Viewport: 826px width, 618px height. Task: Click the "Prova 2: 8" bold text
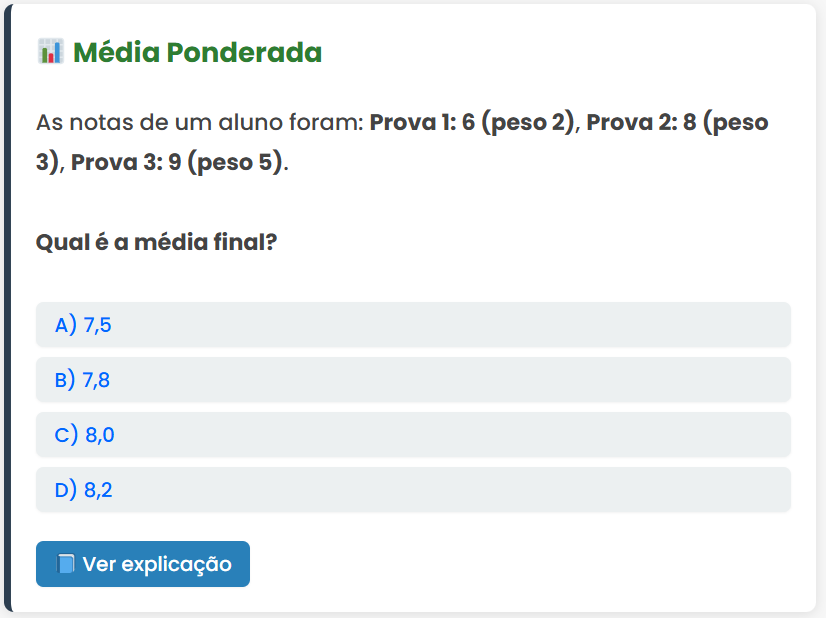coord(640,123)
